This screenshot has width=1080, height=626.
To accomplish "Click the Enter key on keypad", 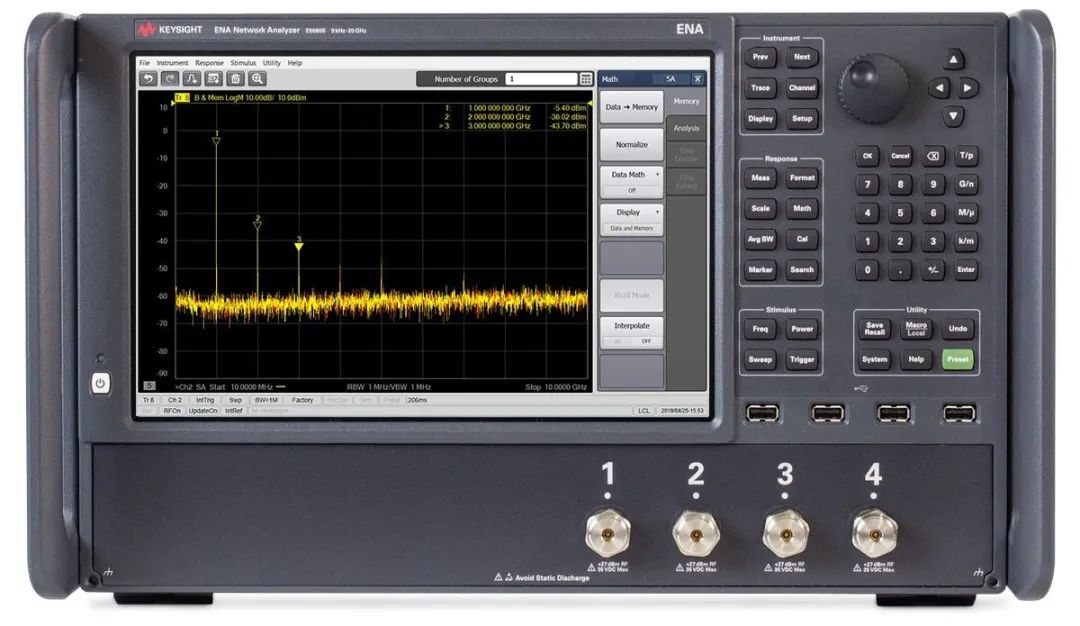I will coord(966,270).
